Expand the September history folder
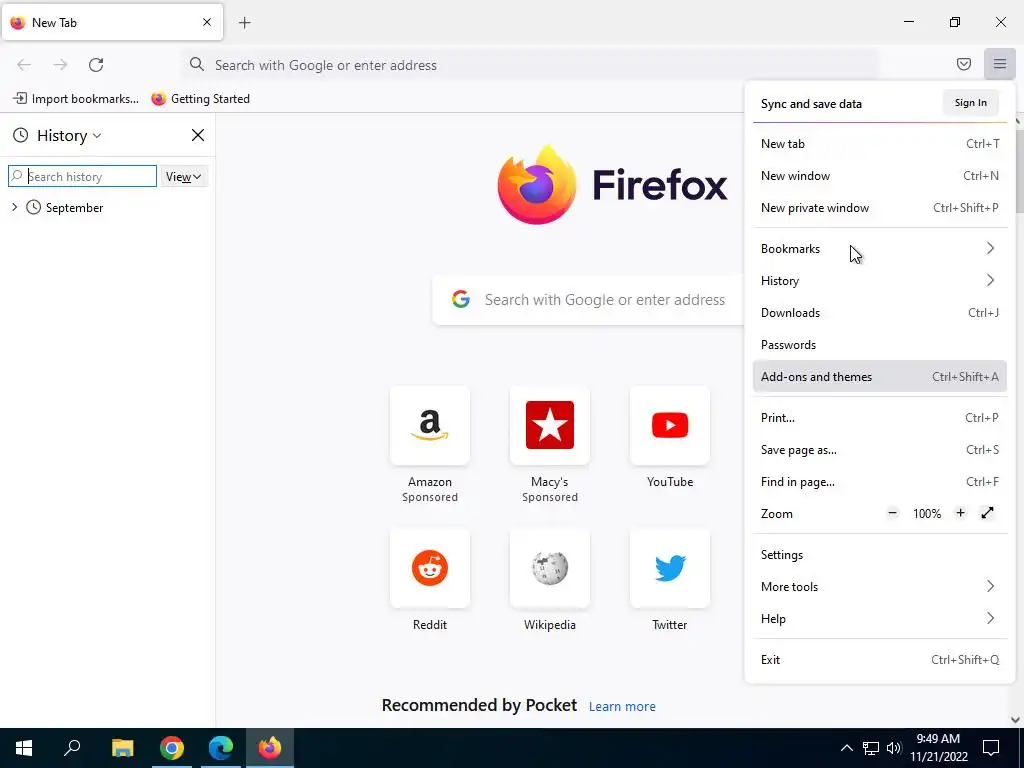Image resolution: width=1024 pixels, height=768 pixels. 14,208
